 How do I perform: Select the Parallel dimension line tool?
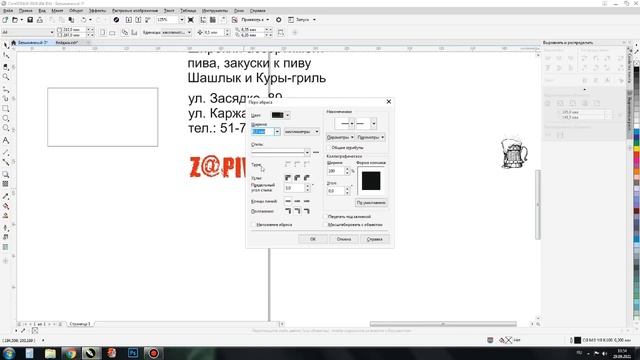coord(6,152)
